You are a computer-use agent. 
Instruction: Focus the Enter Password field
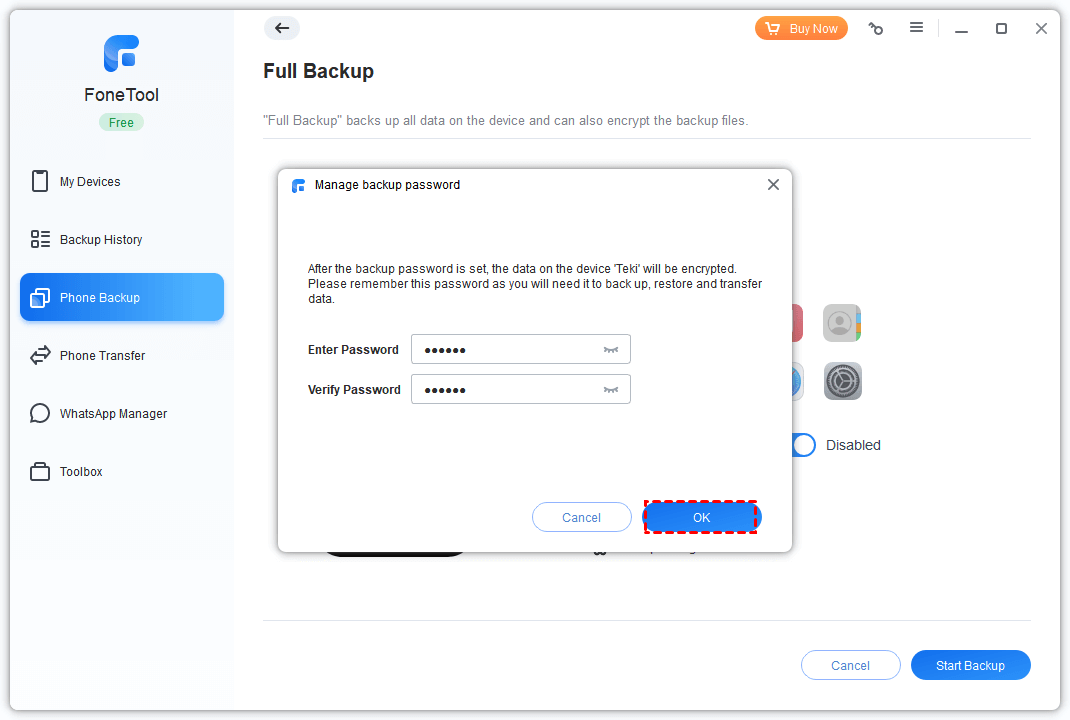pos(505,350)
